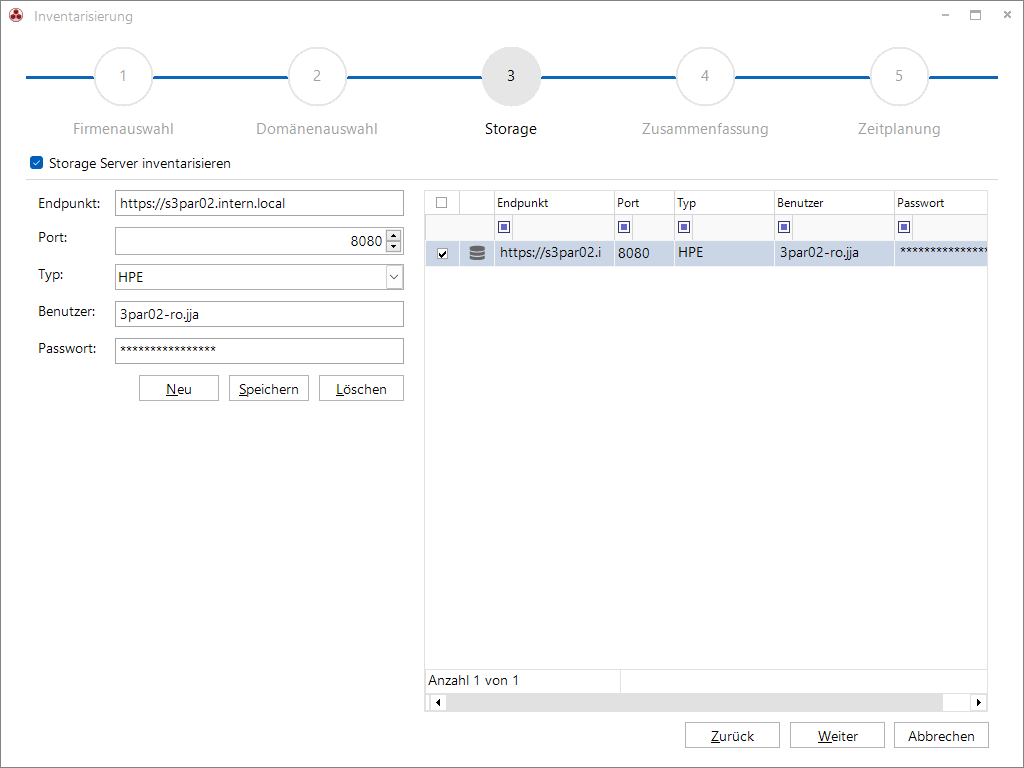This screenshot has height=768, width=1024.
Task: Go to step 4 Zusammenfassung
Action: (705, 76)
